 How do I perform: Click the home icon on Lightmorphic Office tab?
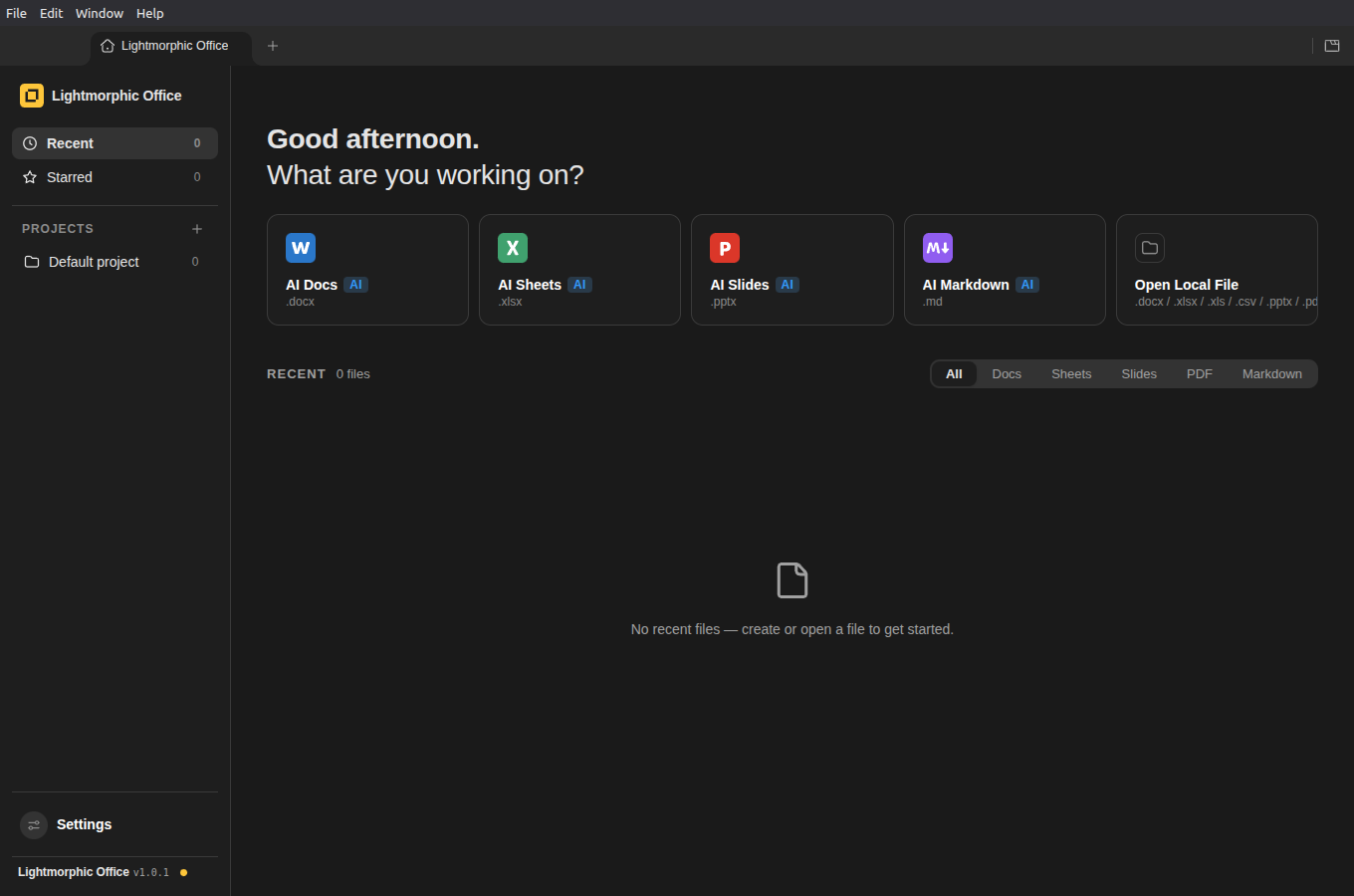click(108, 46)
